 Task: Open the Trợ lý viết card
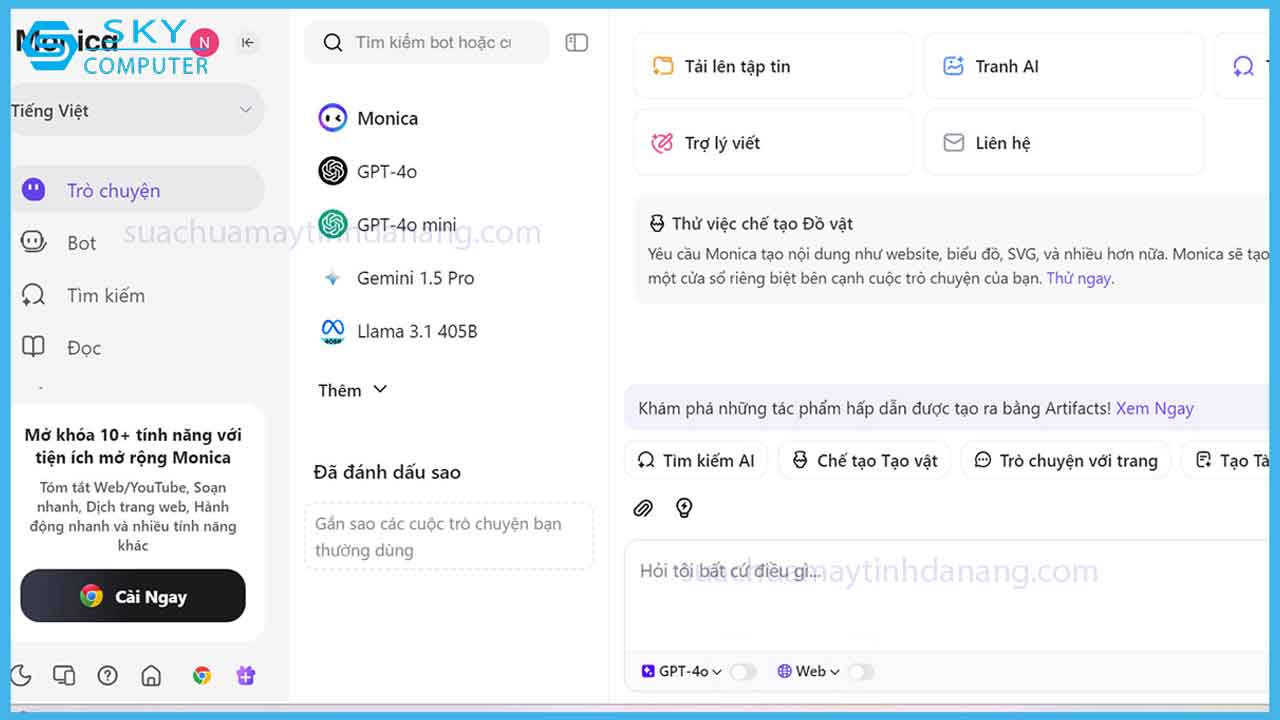pos(773,142)
